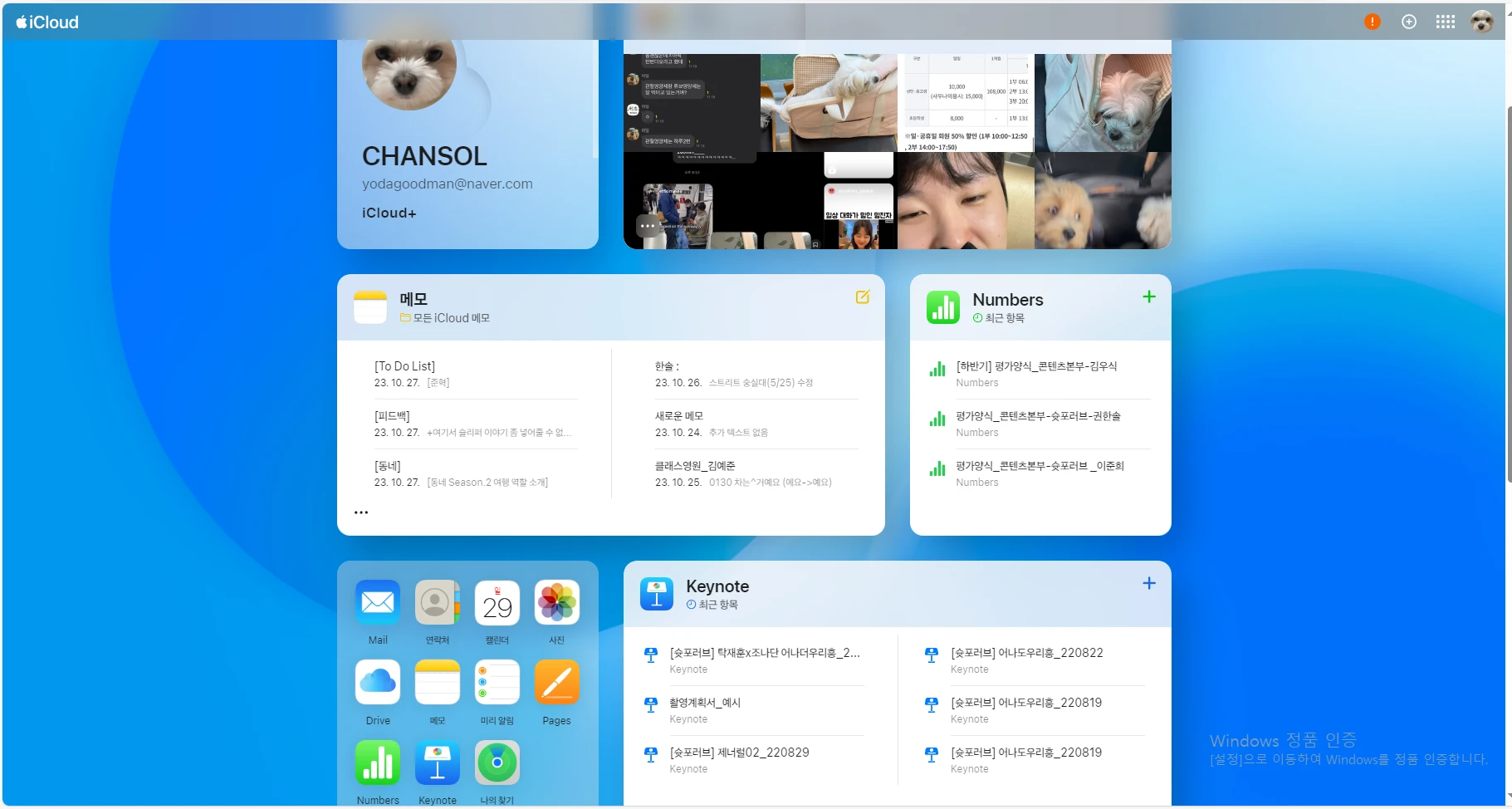1512x809 pixels.
Task: Open the Notes (메모) app in app grid
Action: pos(438,682)
